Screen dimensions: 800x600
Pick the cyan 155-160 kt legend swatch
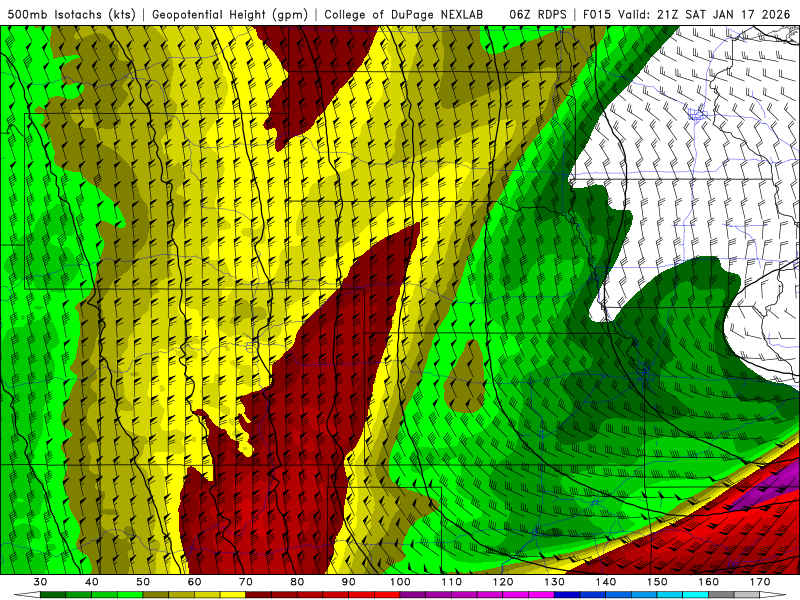[x=696, y=595]
